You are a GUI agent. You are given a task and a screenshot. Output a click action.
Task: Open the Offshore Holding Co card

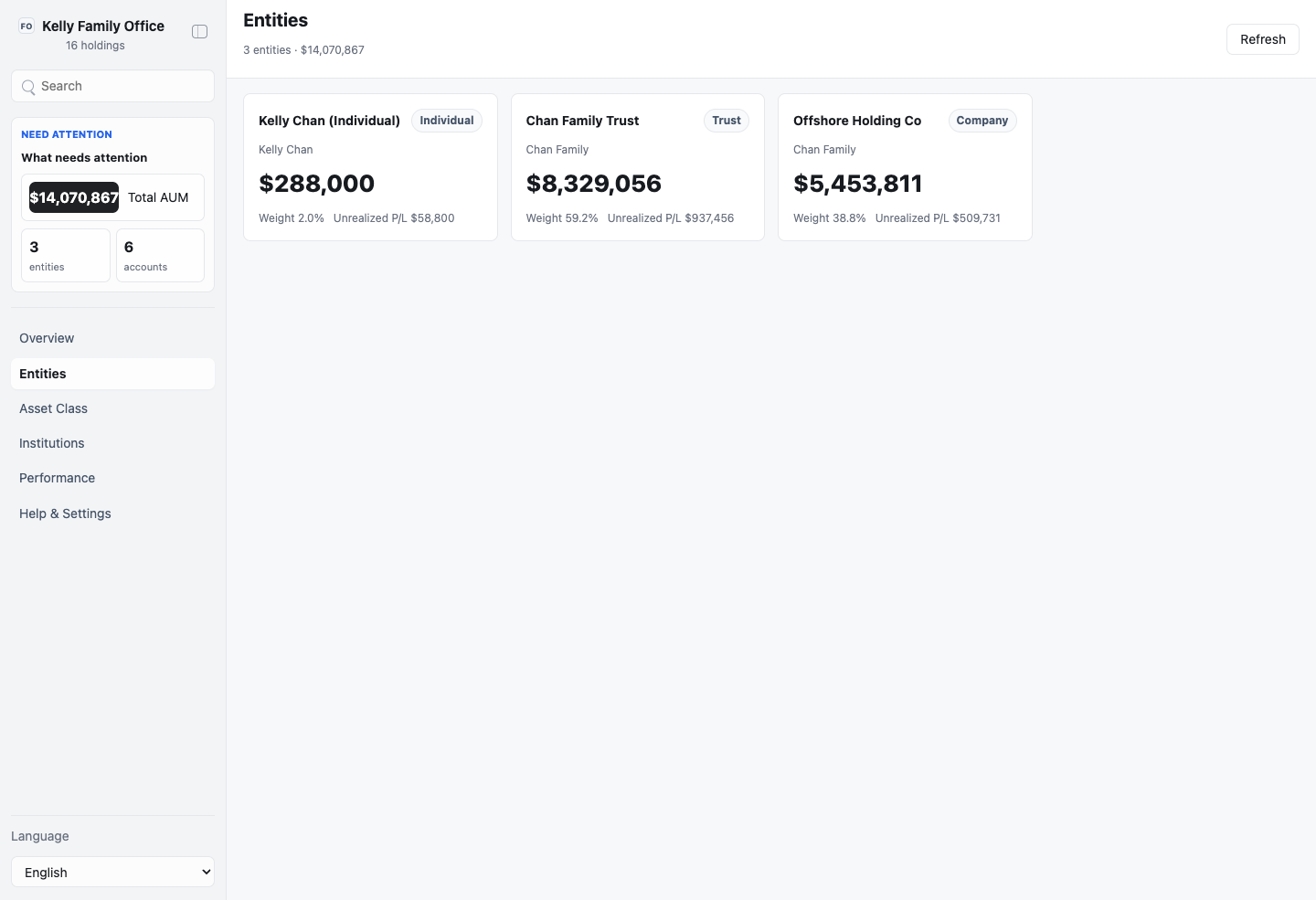[x=905, y=167]
